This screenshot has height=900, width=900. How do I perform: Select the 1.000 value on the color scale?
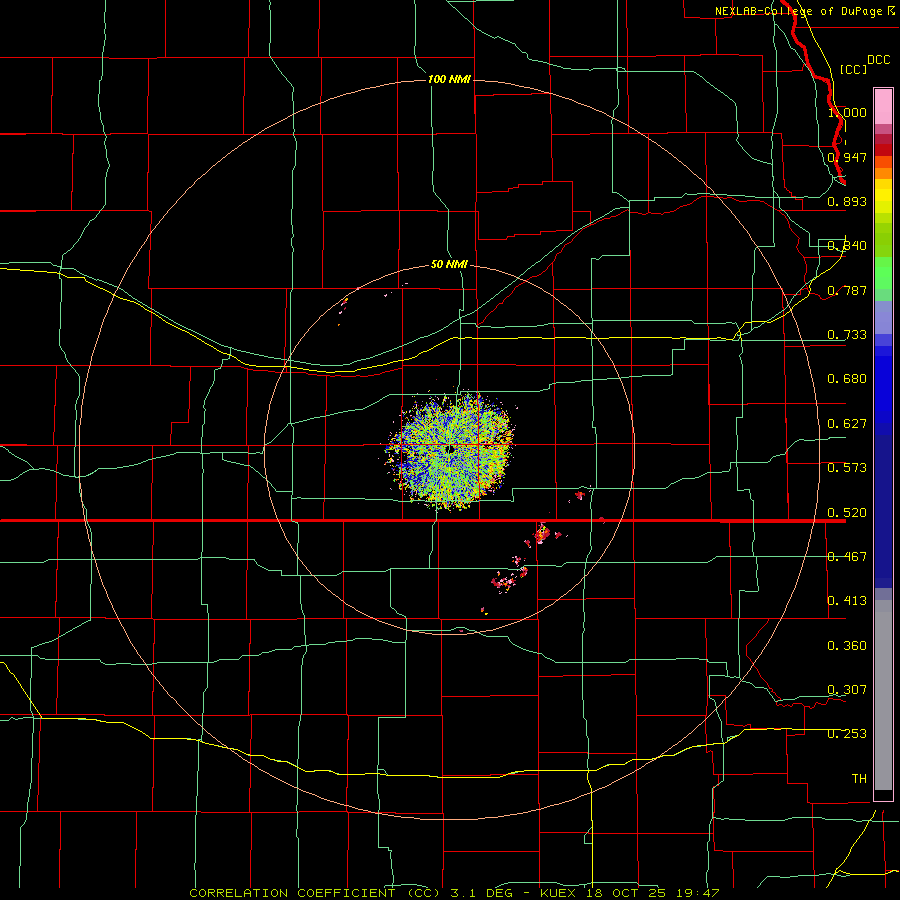pyautogui.click(x=847, y=112)
